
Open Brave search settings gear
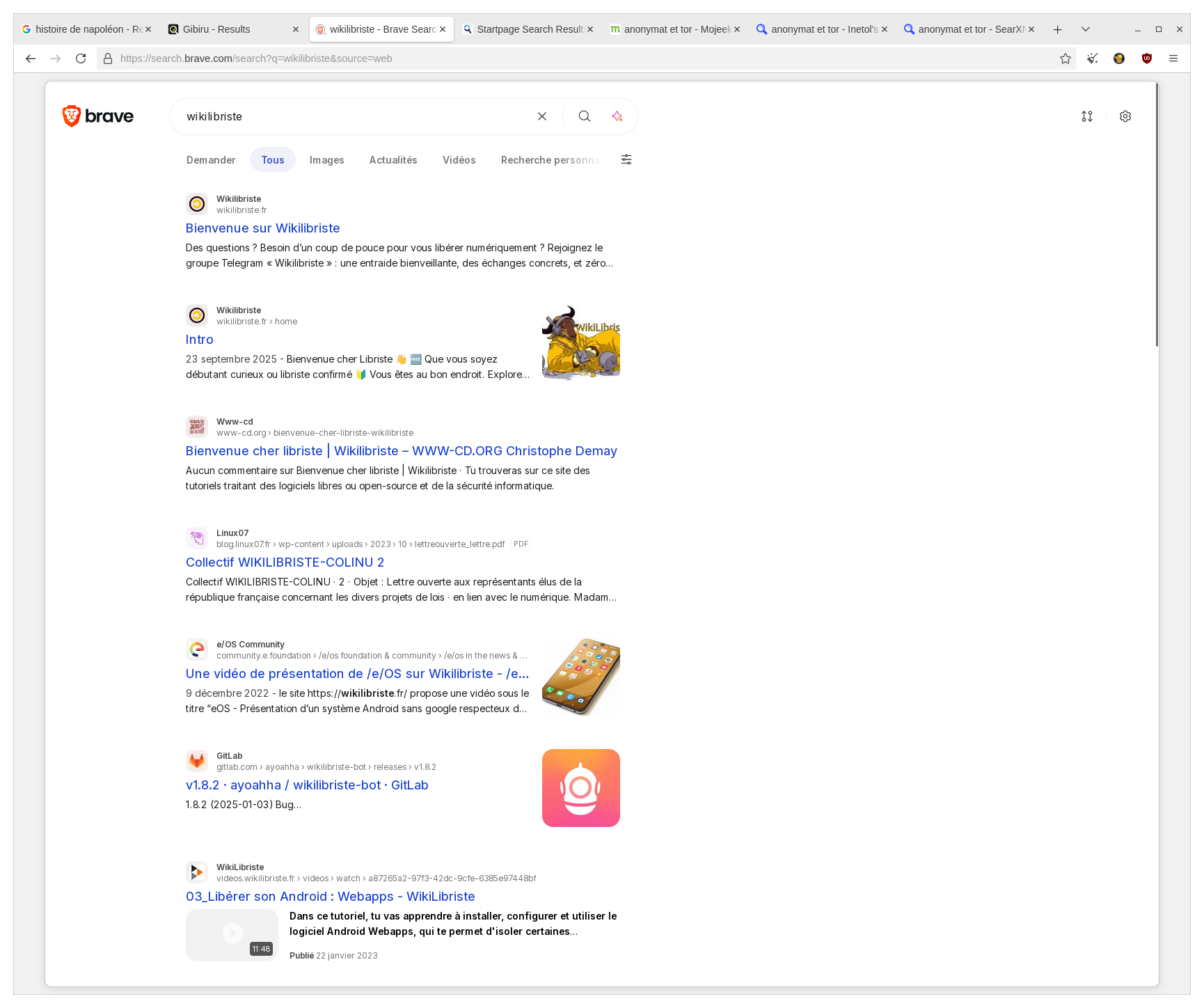pyautogui.click(x=1125, y=116)
